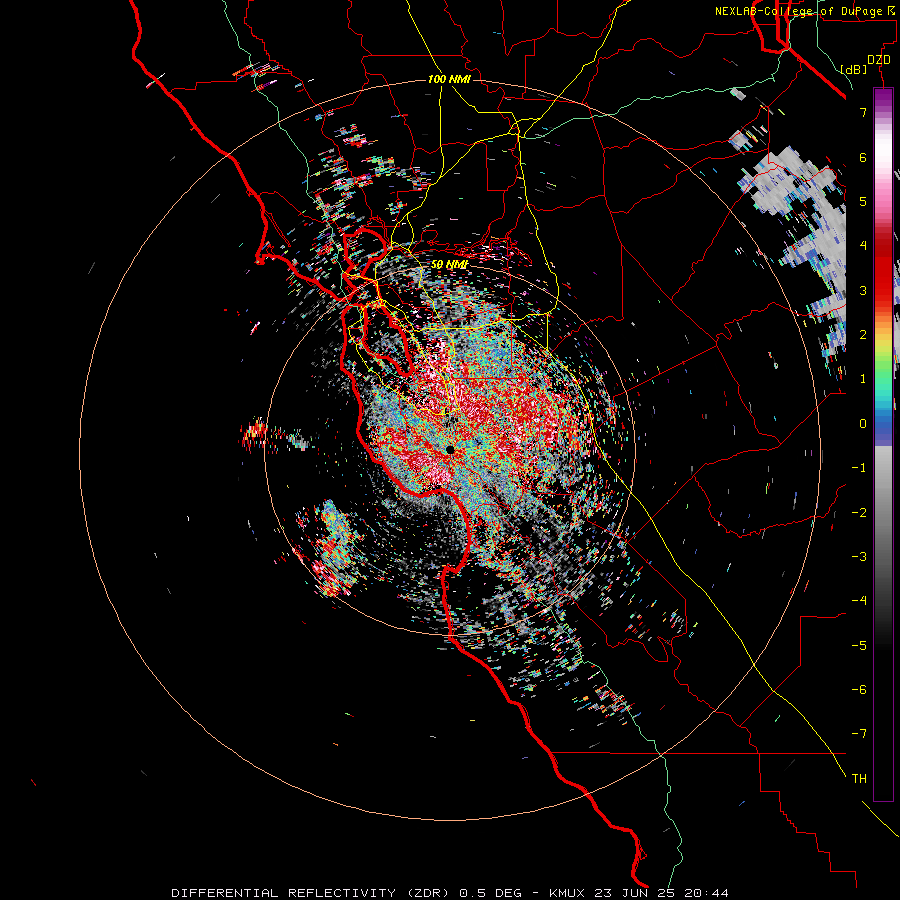
Task: Click the "TH" threshold label on the scale
Action: coord(859,779)
